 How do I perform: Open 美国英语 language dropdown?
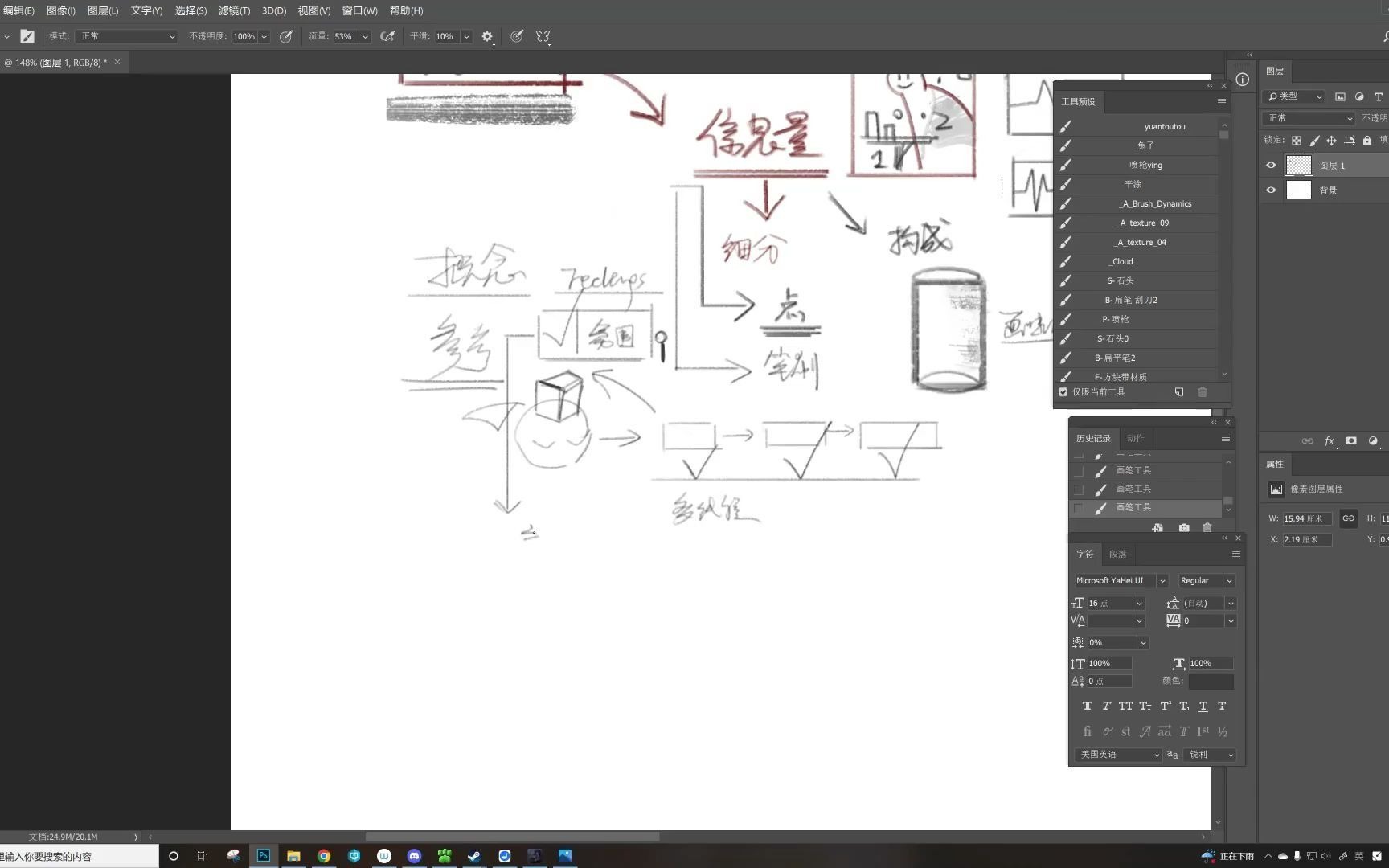point(1118,755)
